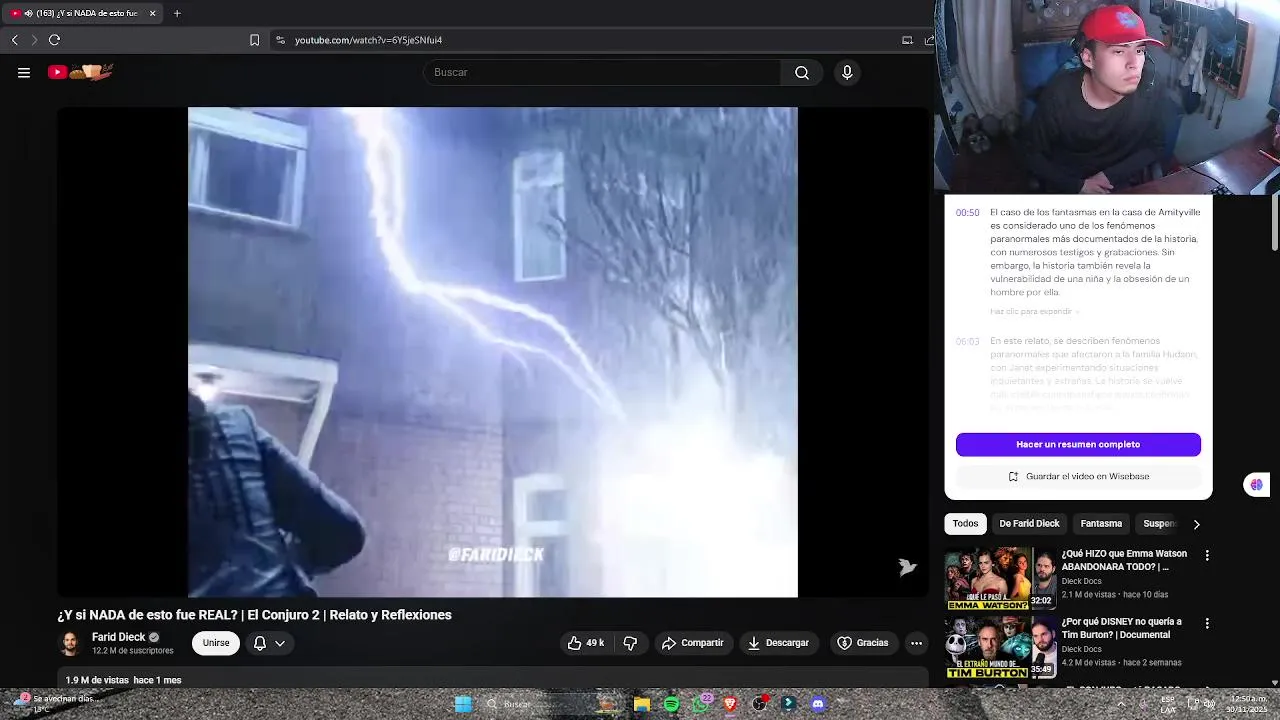Click the video title '¿Y si NADA de esto fue REAL?'
Viewport: 1280px width, 720px height.
(x=254, y=615)
